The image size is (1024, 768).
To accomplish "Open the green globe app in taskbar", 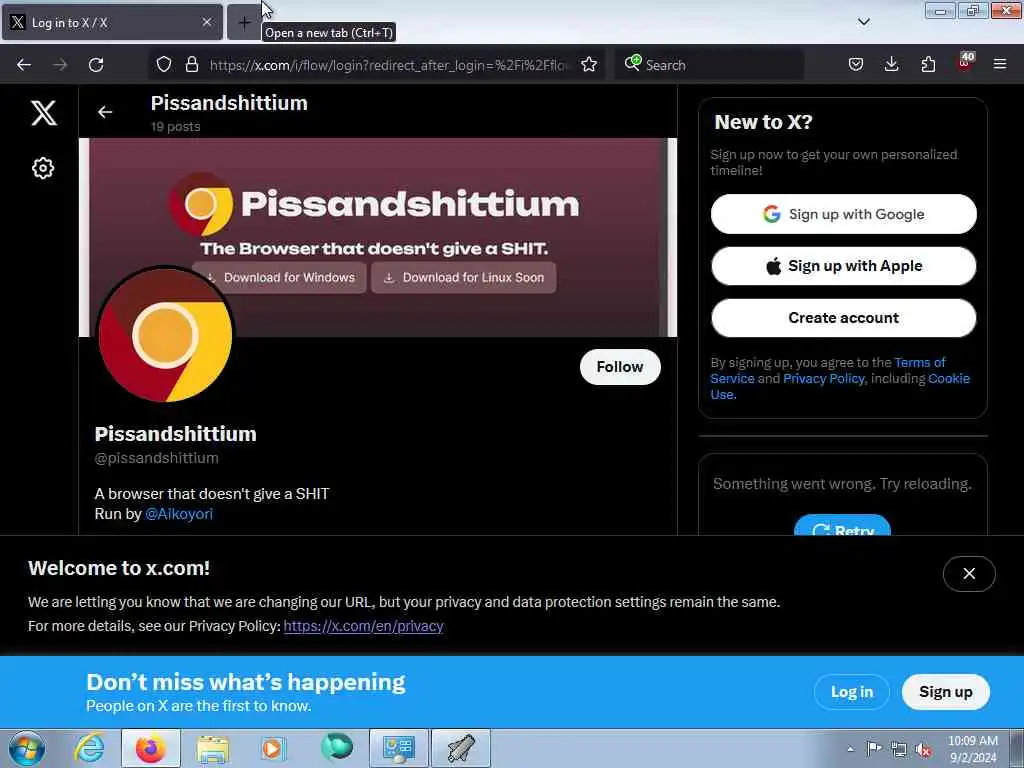I will coord(337,748).
